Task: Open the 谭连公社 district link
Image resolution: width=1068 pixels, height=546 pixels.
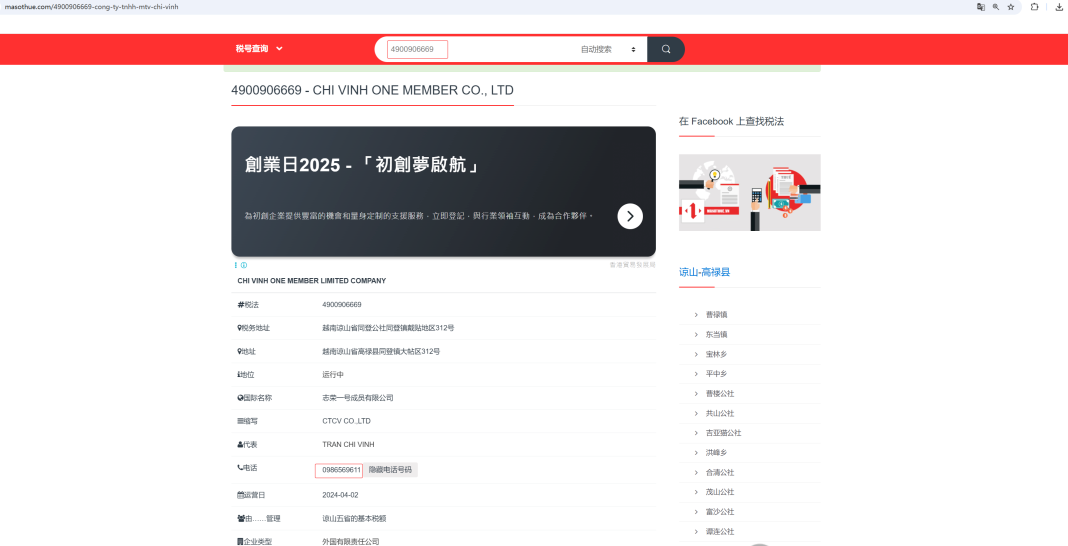Action: [x=720, y=531]
